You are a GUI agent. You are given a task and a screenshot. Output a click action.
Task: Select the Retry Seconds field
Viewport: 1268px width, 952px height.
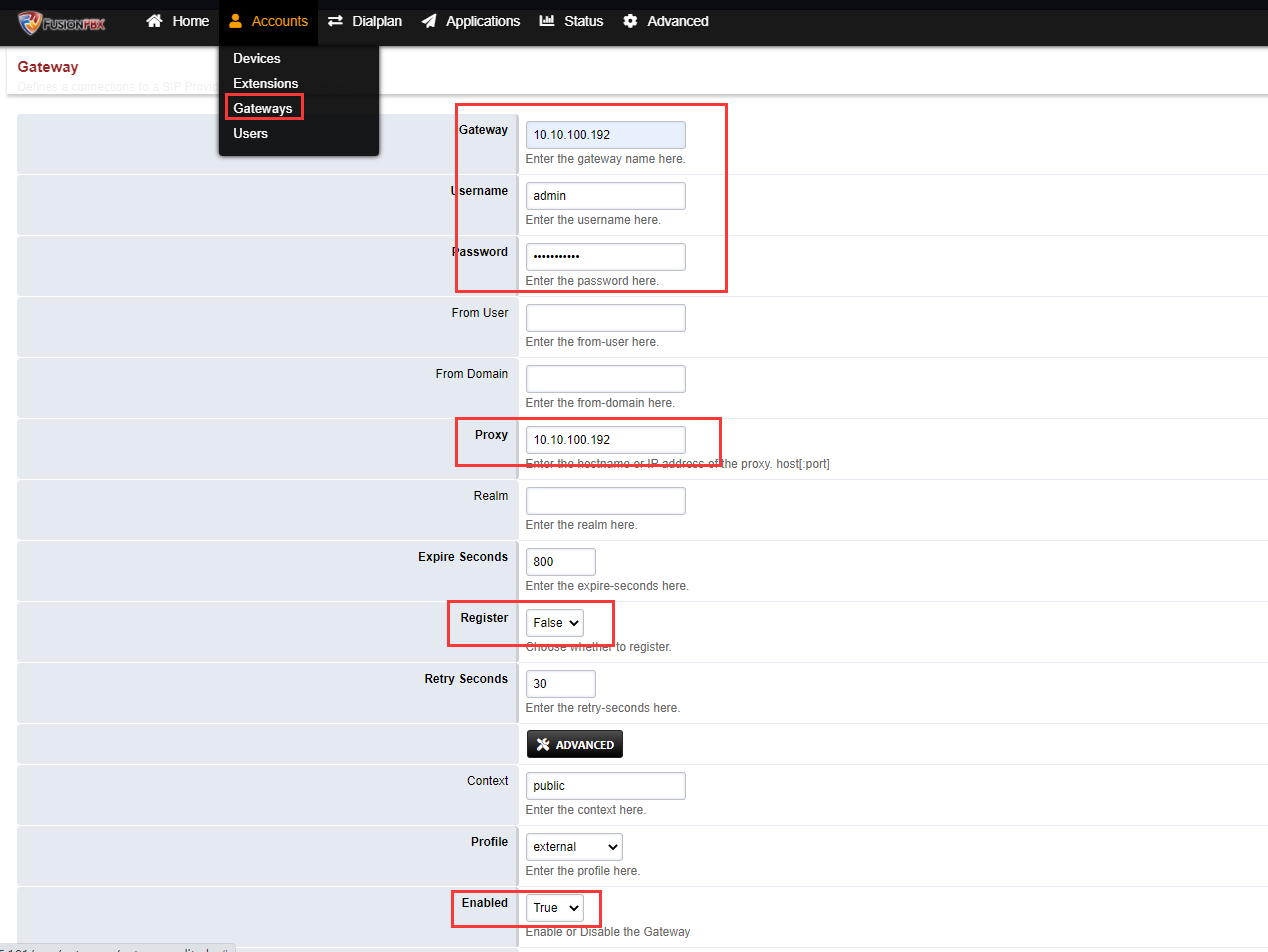[x=561, y=684]
